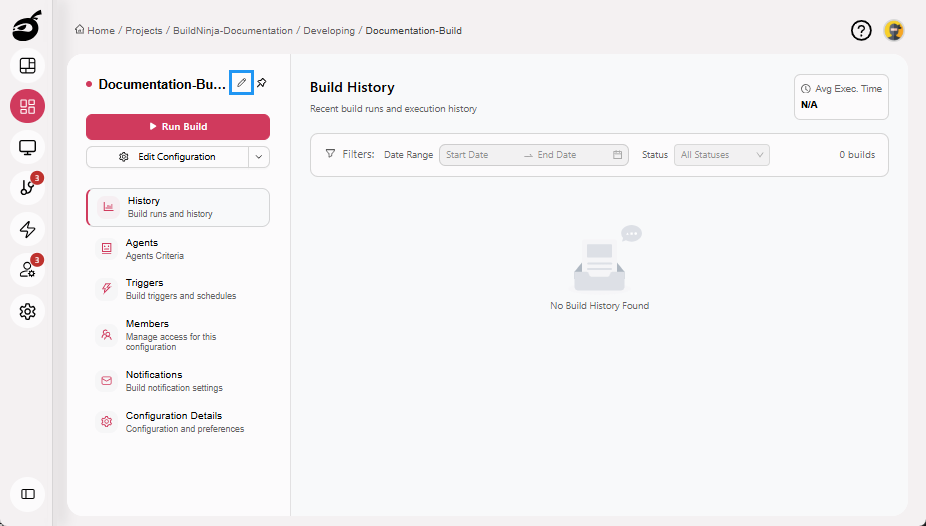Select the Configuration Details menu item
Viewport: 926px width, 526px height.
tap(178, 422)
